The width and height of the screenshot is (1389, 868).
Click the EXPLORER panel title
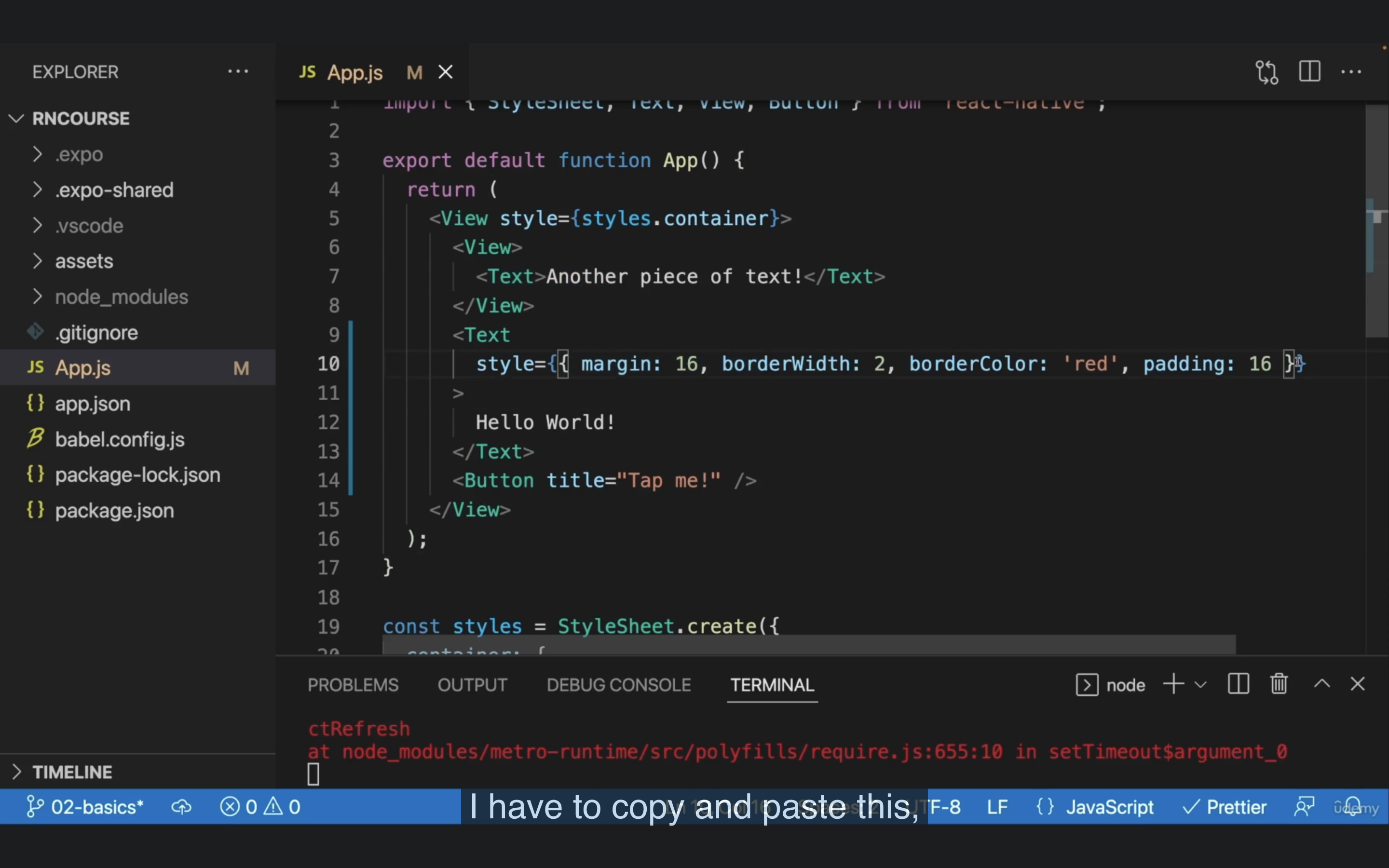tap(75, 72)
